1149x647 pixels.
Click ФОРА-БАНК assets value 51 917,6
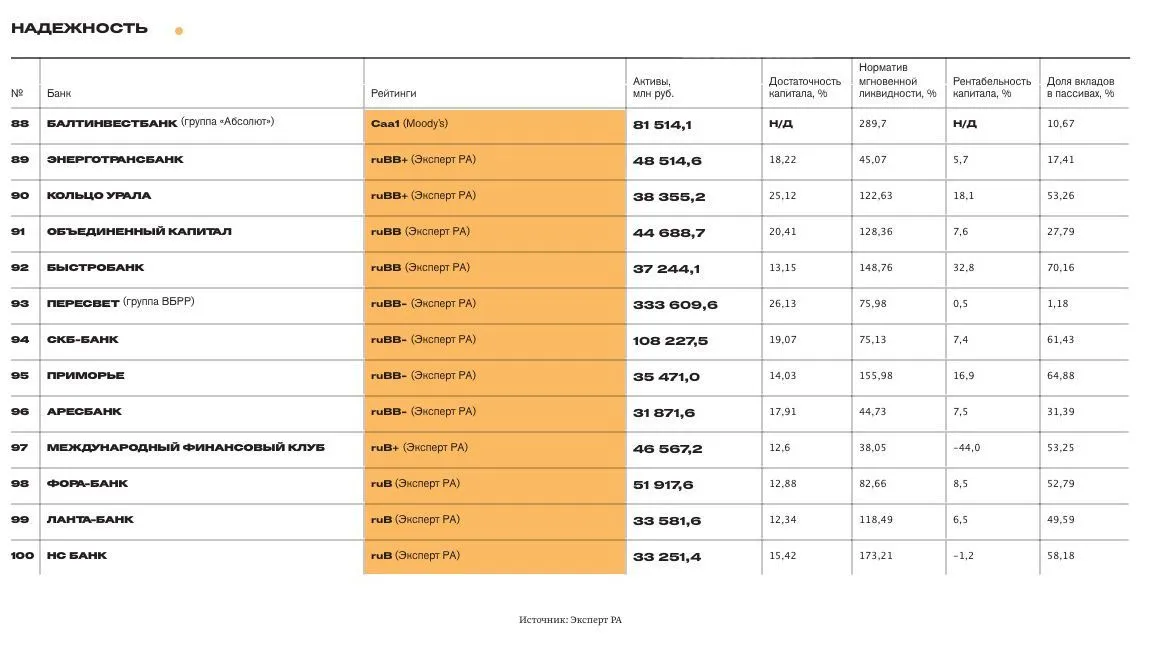pyautogui.click(x=663, y=485)
